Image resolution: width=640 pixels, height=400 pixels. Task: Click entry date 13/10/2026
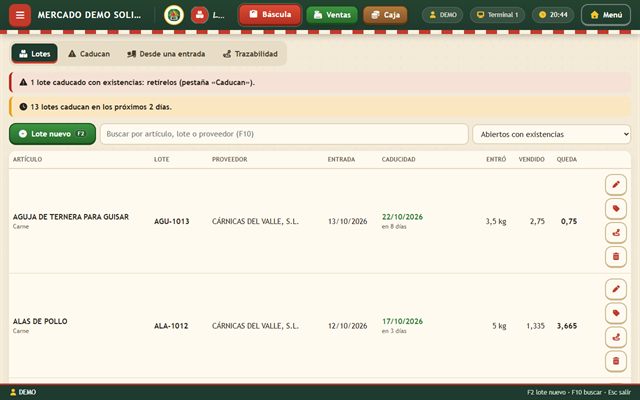pos(347,221)
